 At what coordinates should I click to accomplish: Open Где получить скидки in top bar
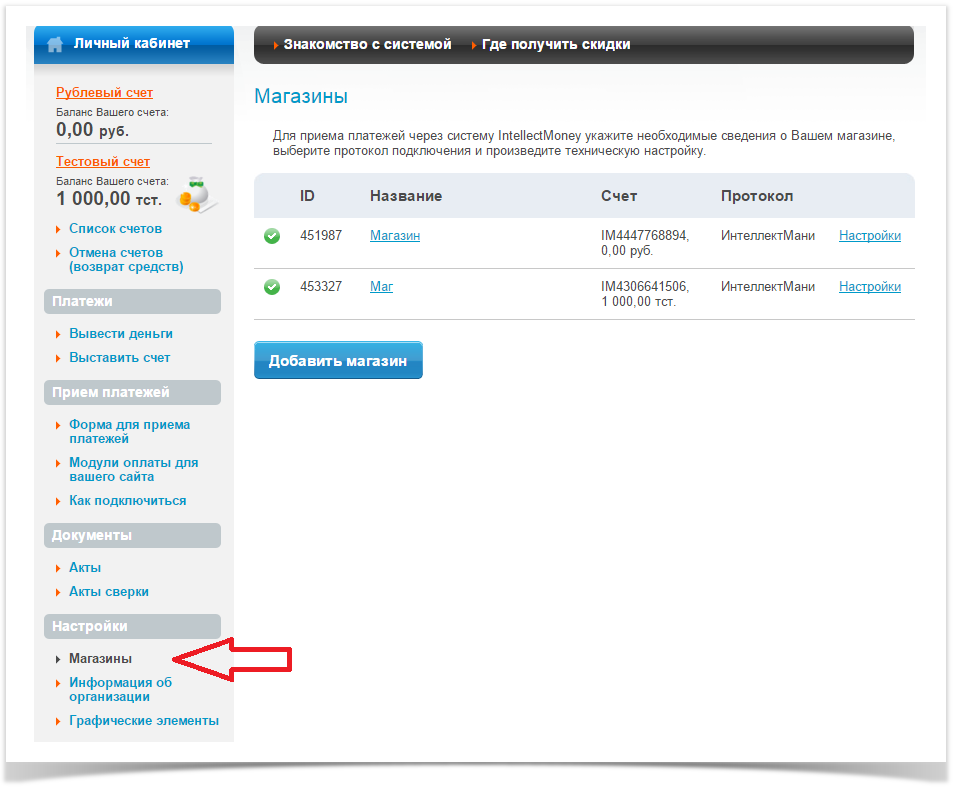click(x=555, y=45)
